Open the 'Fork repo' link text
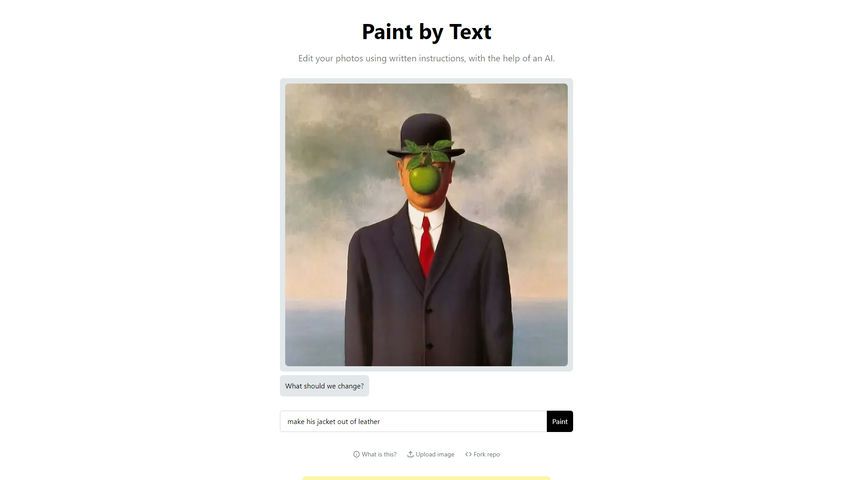This screenshot has height=480, width=853. tap(486, 454)
